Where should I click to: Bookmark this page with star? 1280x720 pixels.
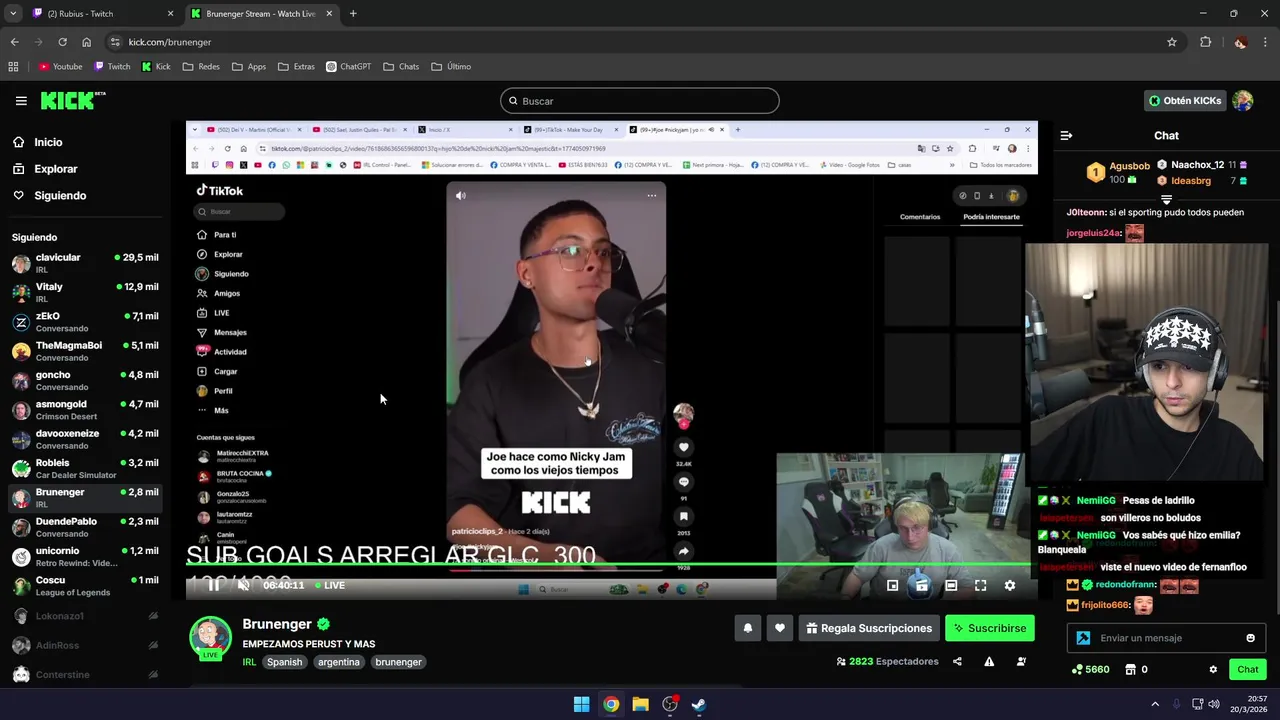[x=1172, y=42]
